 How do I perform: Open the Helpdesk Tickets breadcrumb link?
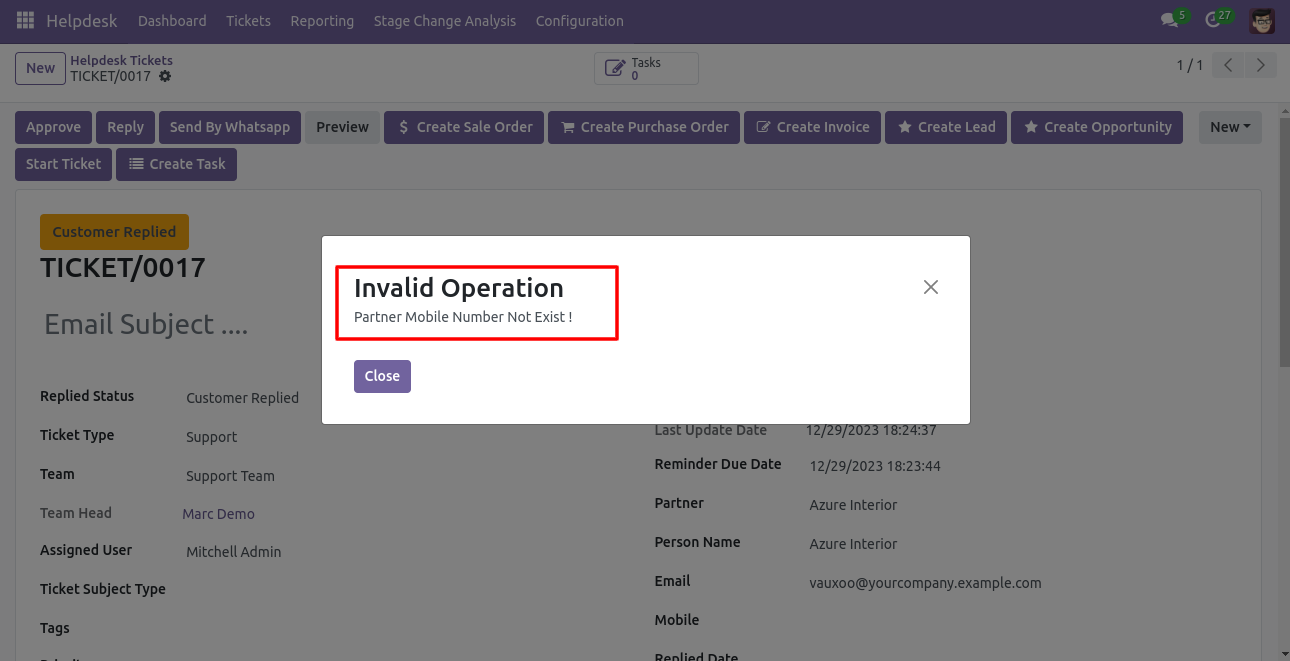coord(121,60)
